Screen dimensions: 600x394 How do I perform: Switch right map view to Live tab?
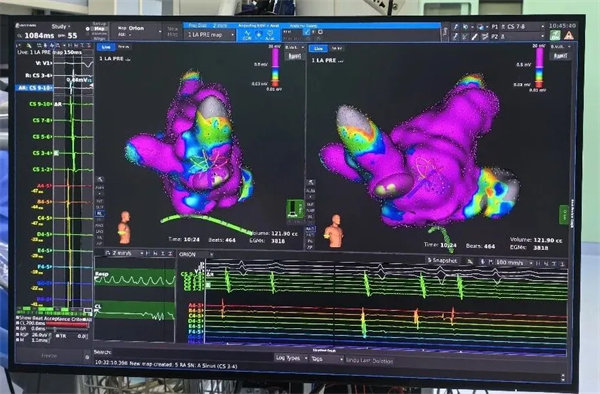318,49
